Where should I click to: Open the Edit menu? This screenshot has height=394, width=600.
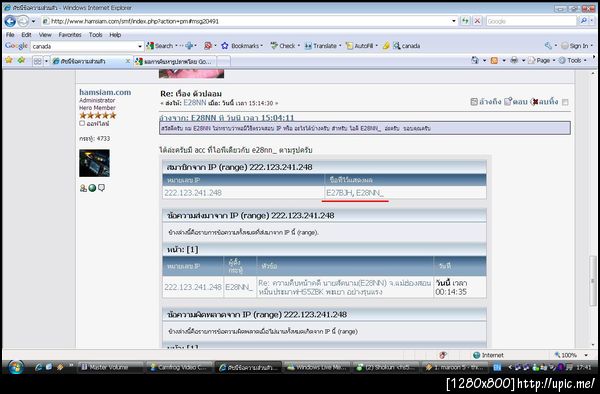coord(26,34)
